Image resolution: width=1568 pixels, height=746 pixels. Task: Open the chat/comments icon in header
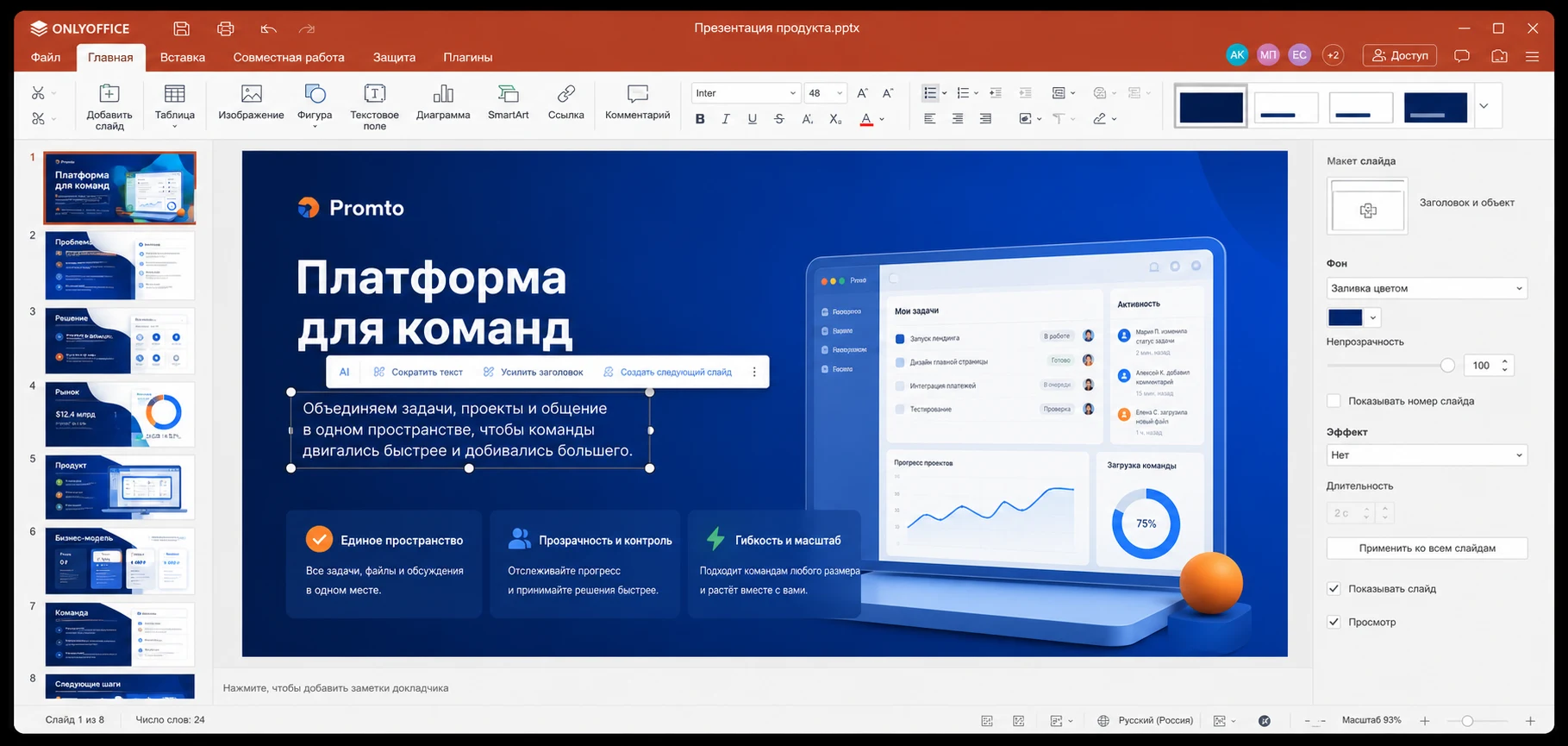click(x=1462, y=55)
